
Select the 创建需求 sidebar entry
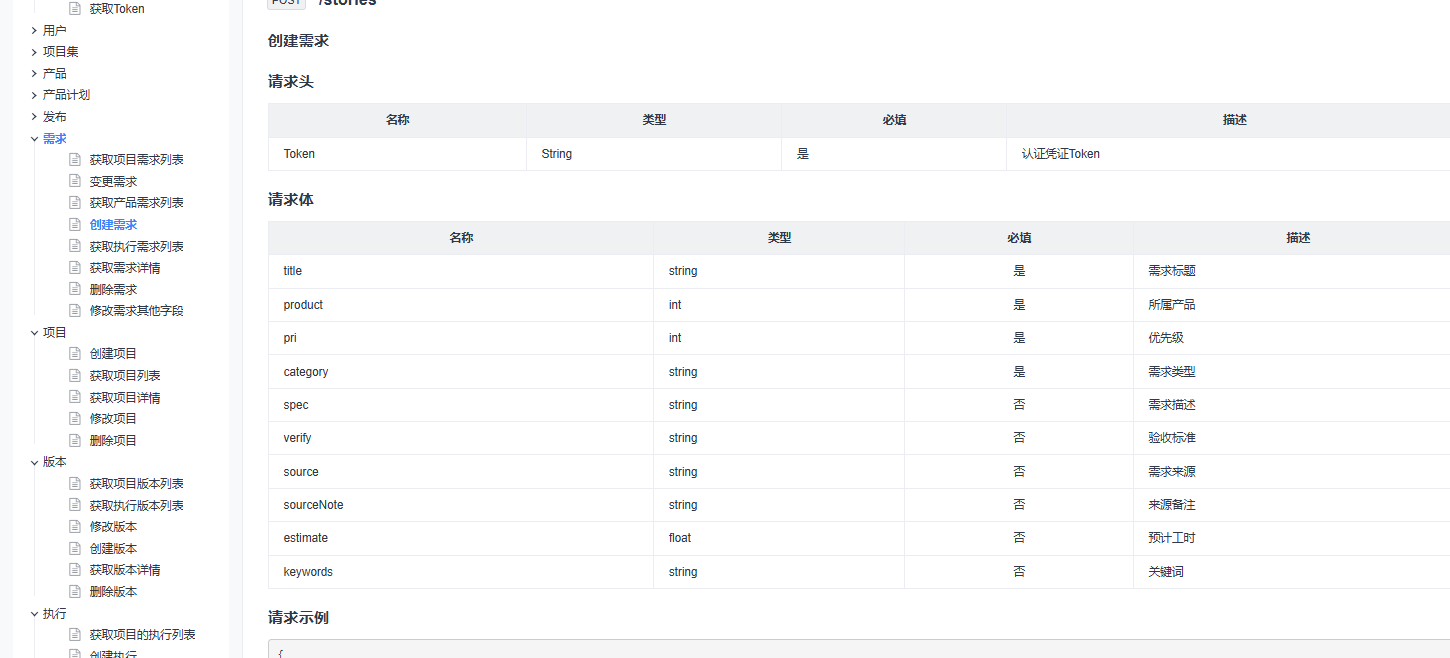(x=113, y=225)
